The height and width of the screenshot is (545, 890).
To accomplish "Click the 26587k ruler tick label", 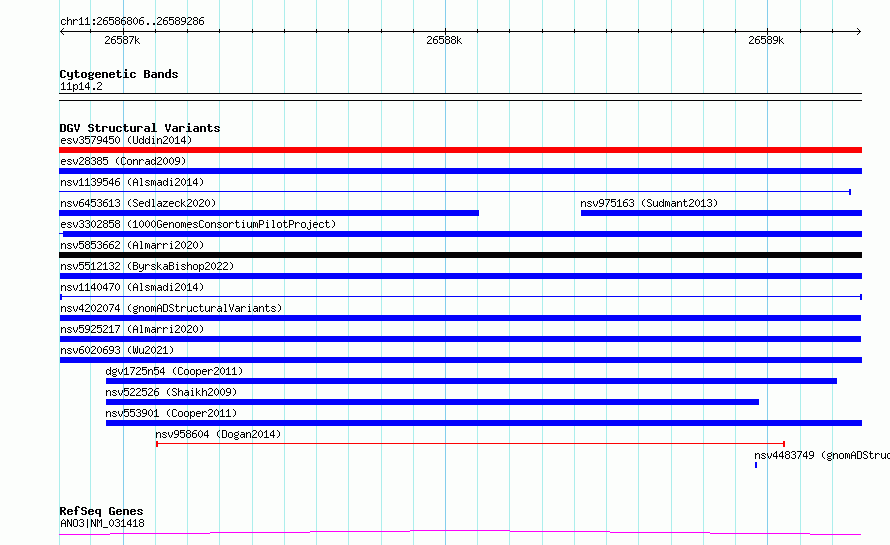I will [x=122, y=40].
